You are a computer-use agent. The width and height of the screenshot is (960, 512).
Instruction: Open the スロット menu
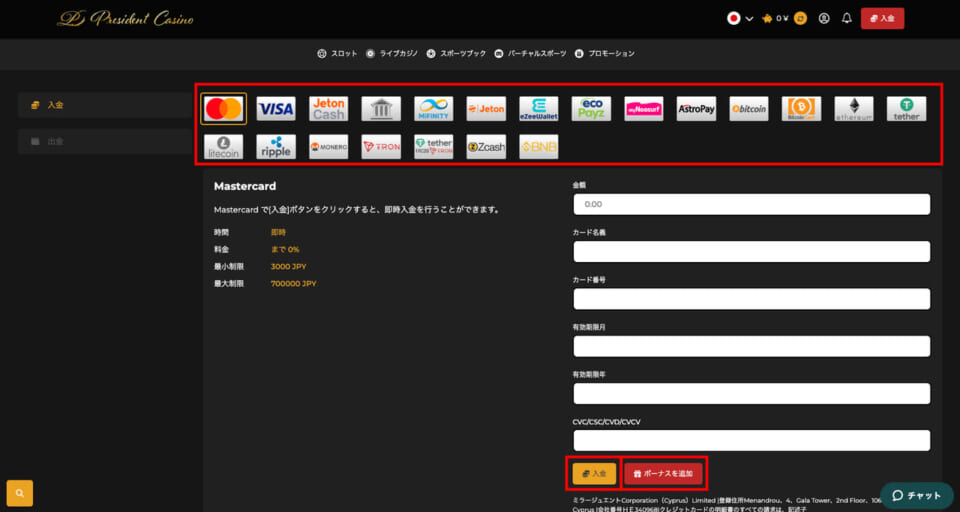point(337,53)
